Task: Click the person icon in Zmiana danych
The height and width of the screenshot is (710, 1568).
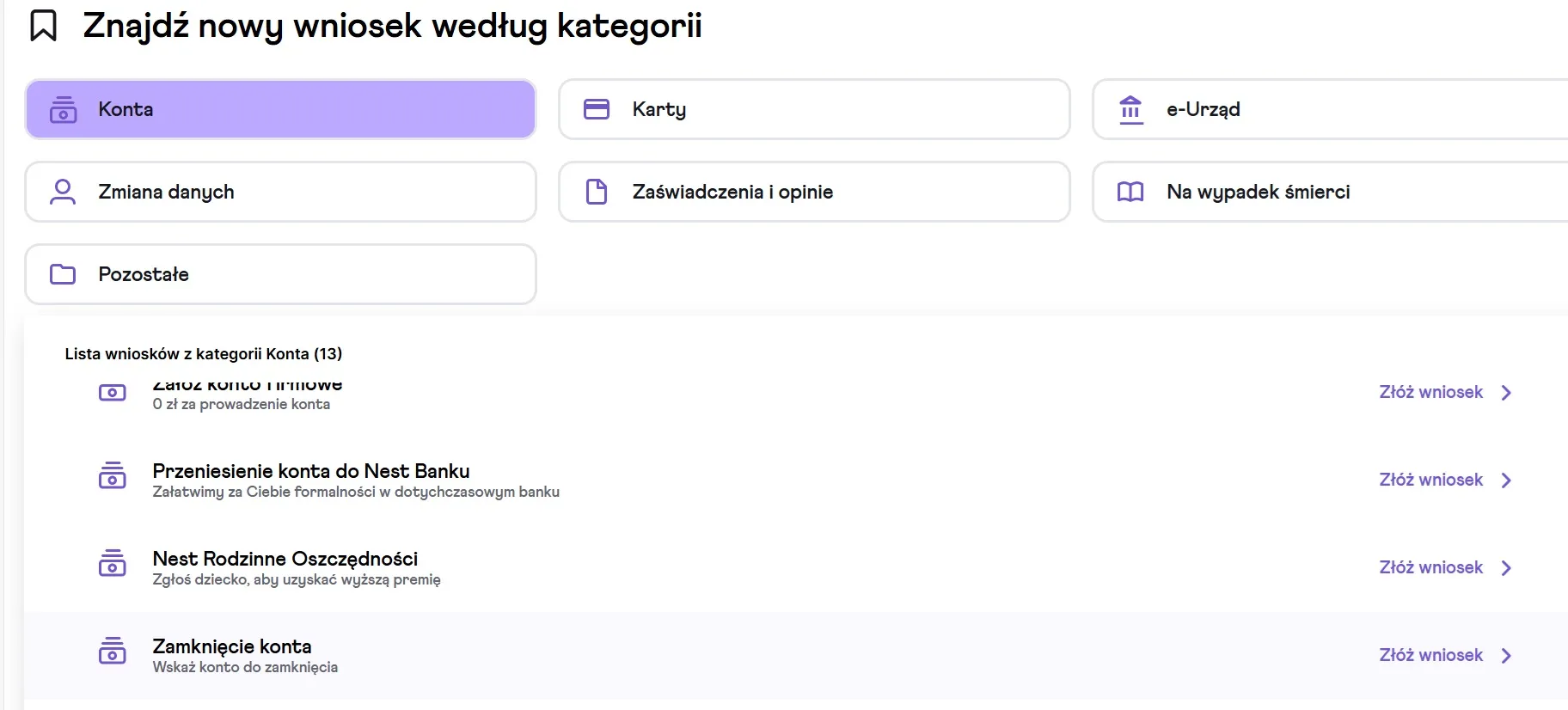Action: pyautogui.click(x=63, y=192)
